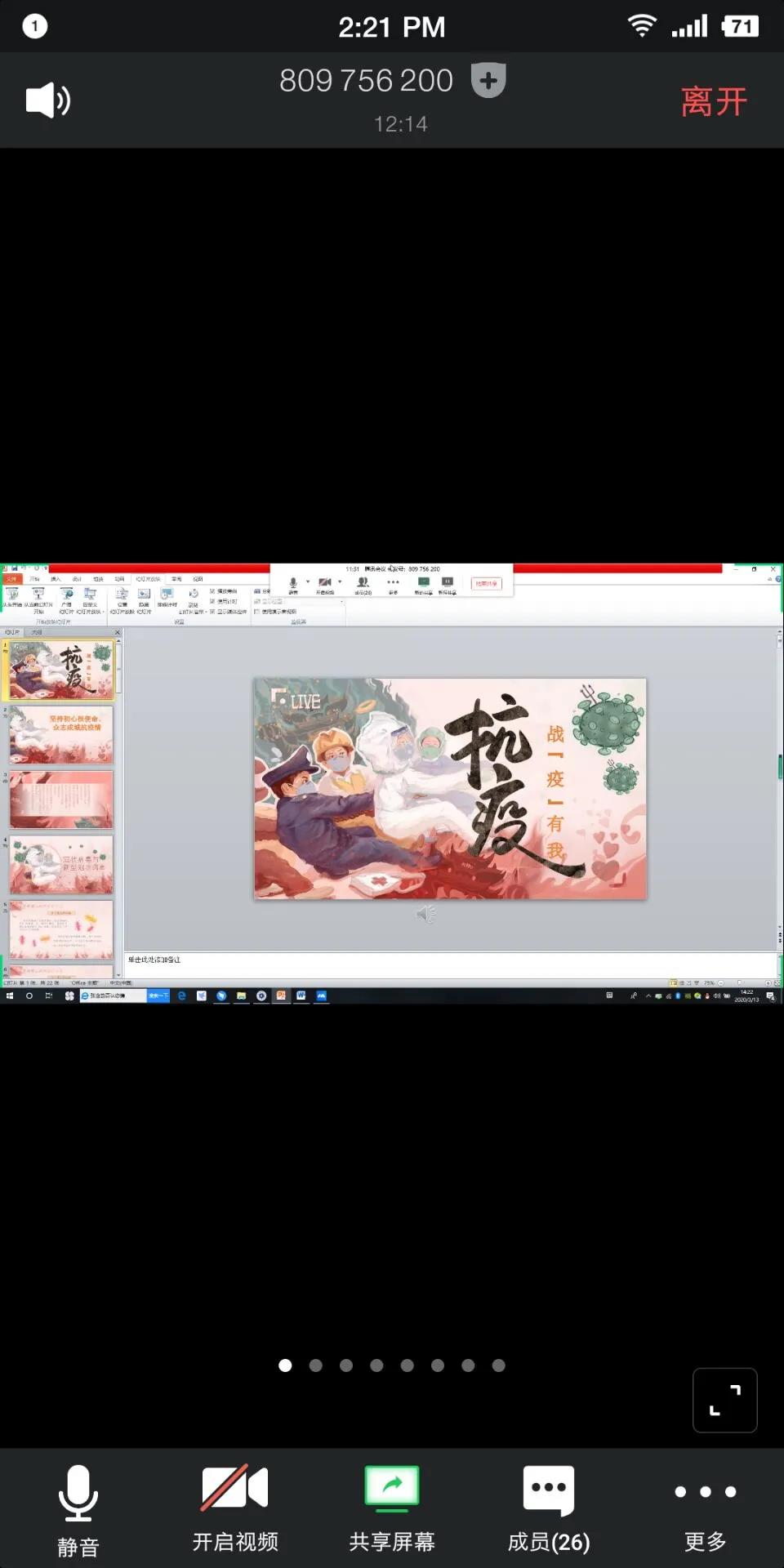Viewport: 784px width, 1568px height.
Task: Click mute microphone icon in floating meeting toolbar
Action: pos(293,584)
